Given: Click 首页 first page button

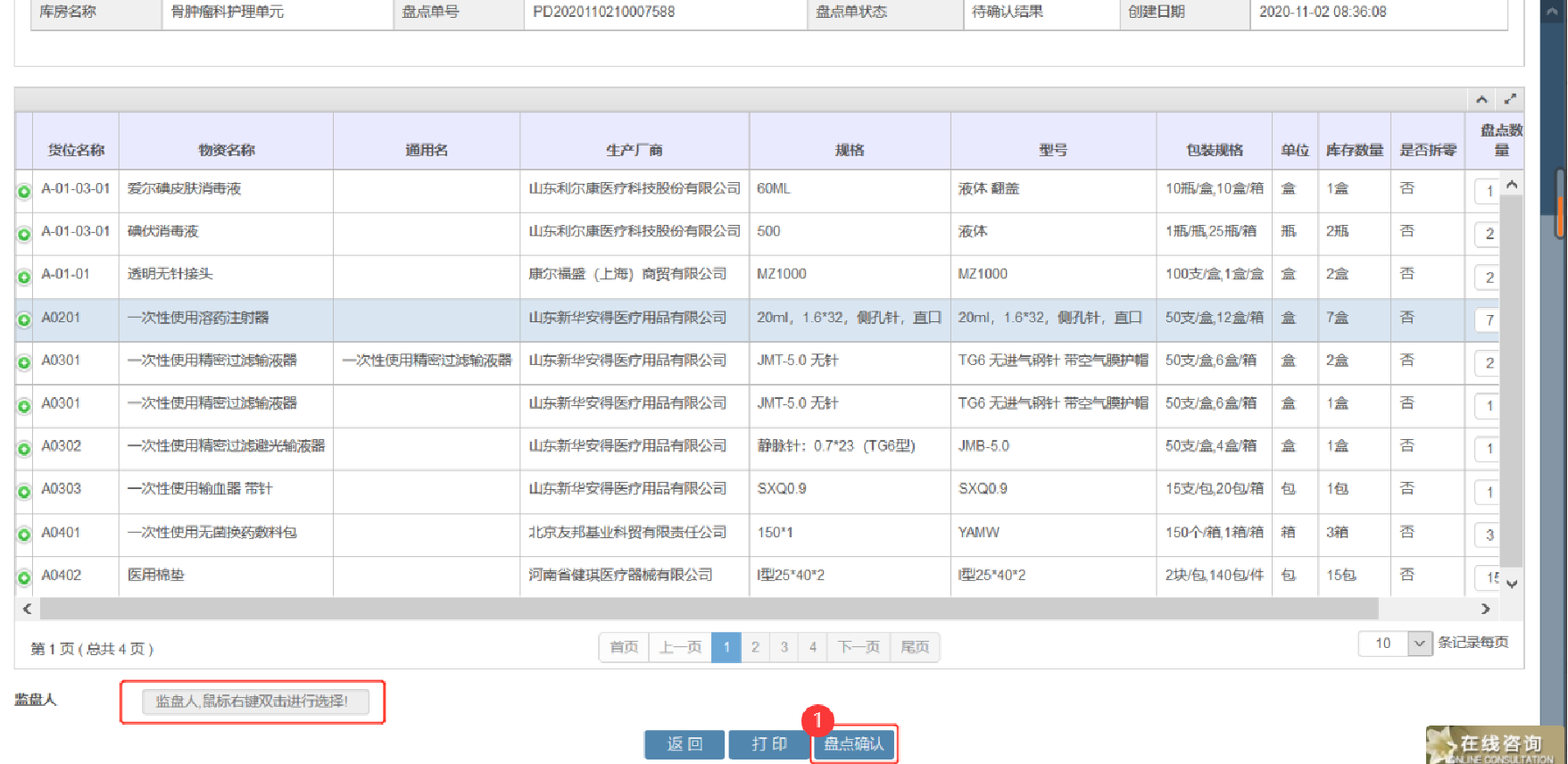Looking at the screenshot, I should (624, 647).
